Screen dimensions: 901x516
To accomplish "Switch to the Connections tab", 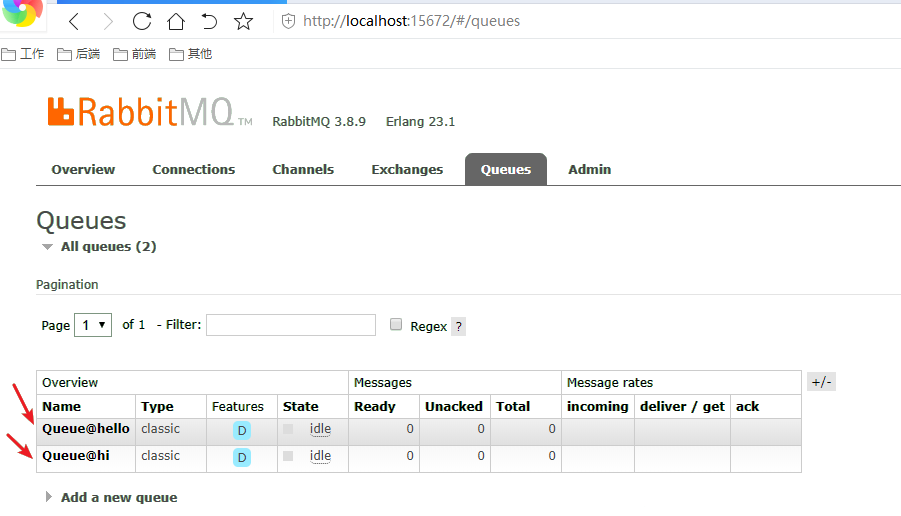I will tap(194, 170).
